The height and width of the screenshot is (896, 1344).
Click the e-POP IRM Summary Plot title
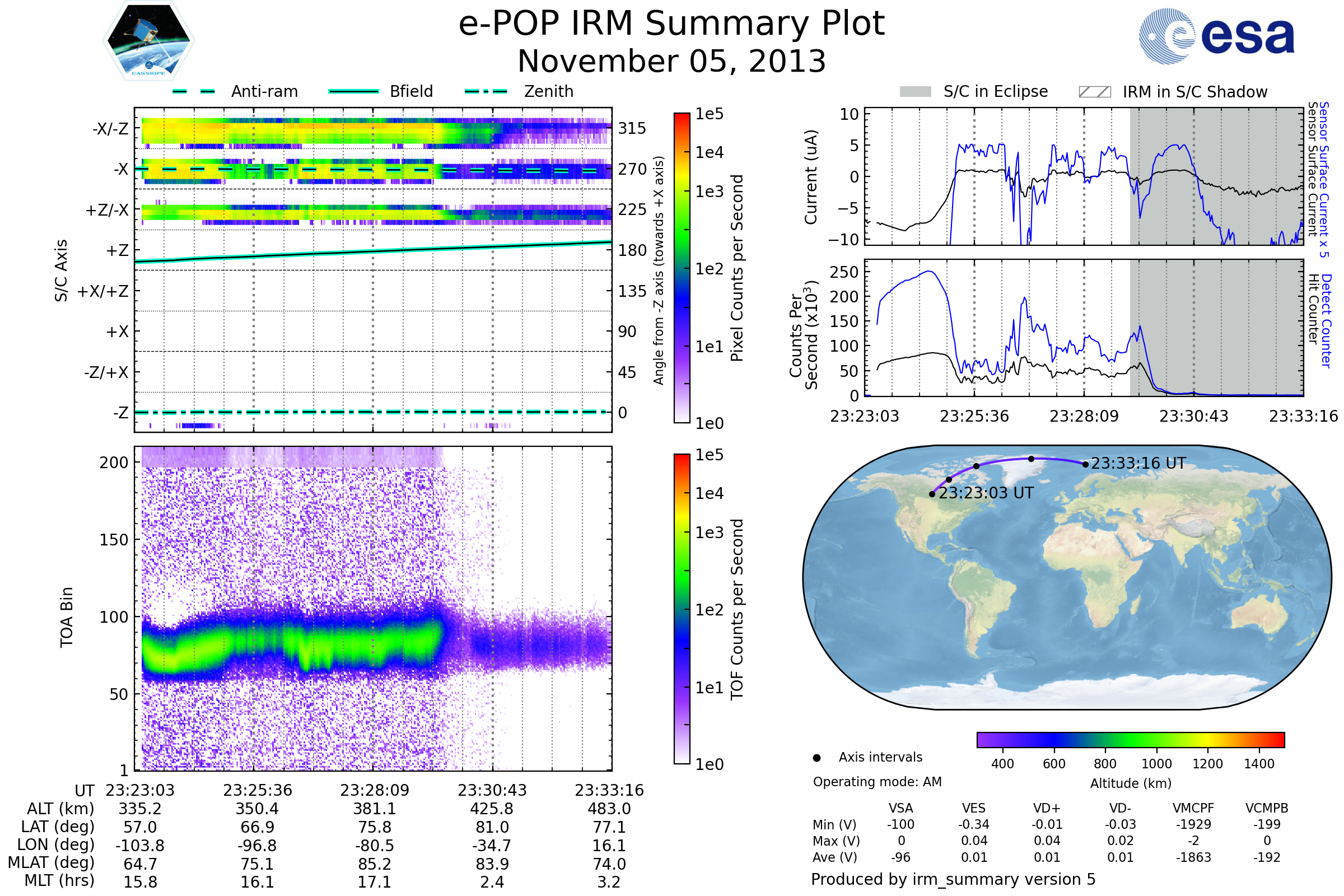coord(671,24)
